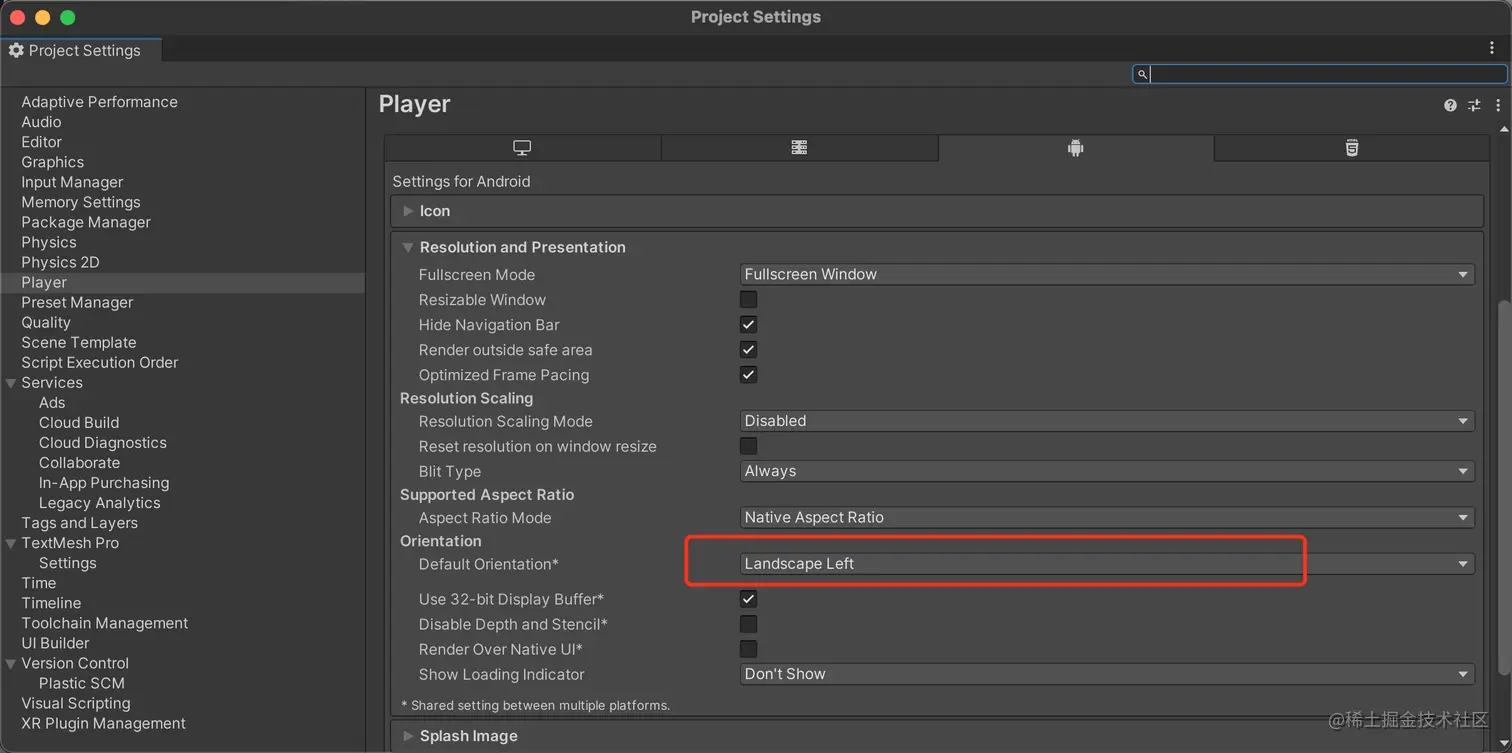The image size is (1512, 753).
Task: Open the Player section kebab menu
Action: pyautogui.click(x=1498, y=105)
